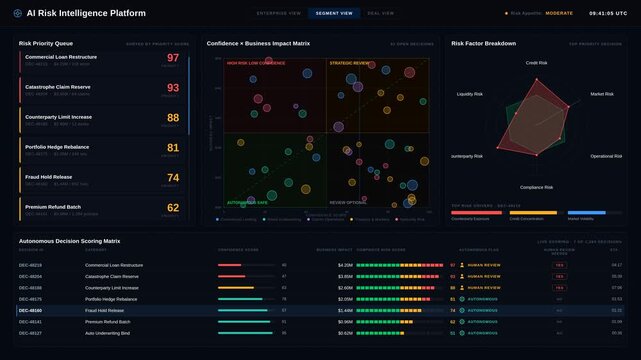Select the DEC-48127 decision ID
This screenshot has width=641, height=360.
(x=30, y=333)
